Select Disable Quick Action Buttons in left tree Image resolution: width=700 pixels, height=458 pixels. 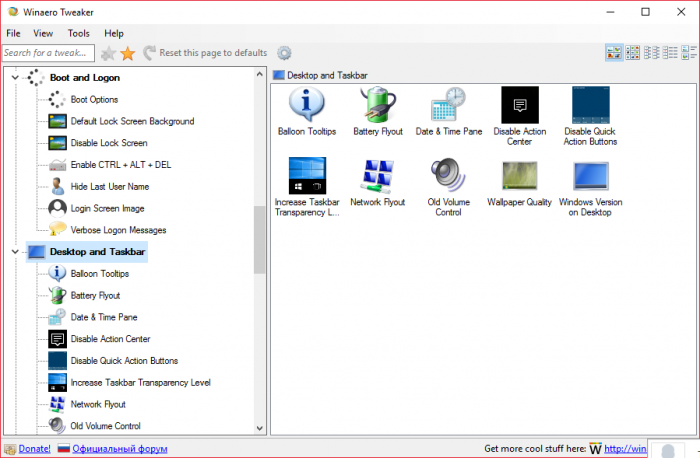[x=124, y=361]
